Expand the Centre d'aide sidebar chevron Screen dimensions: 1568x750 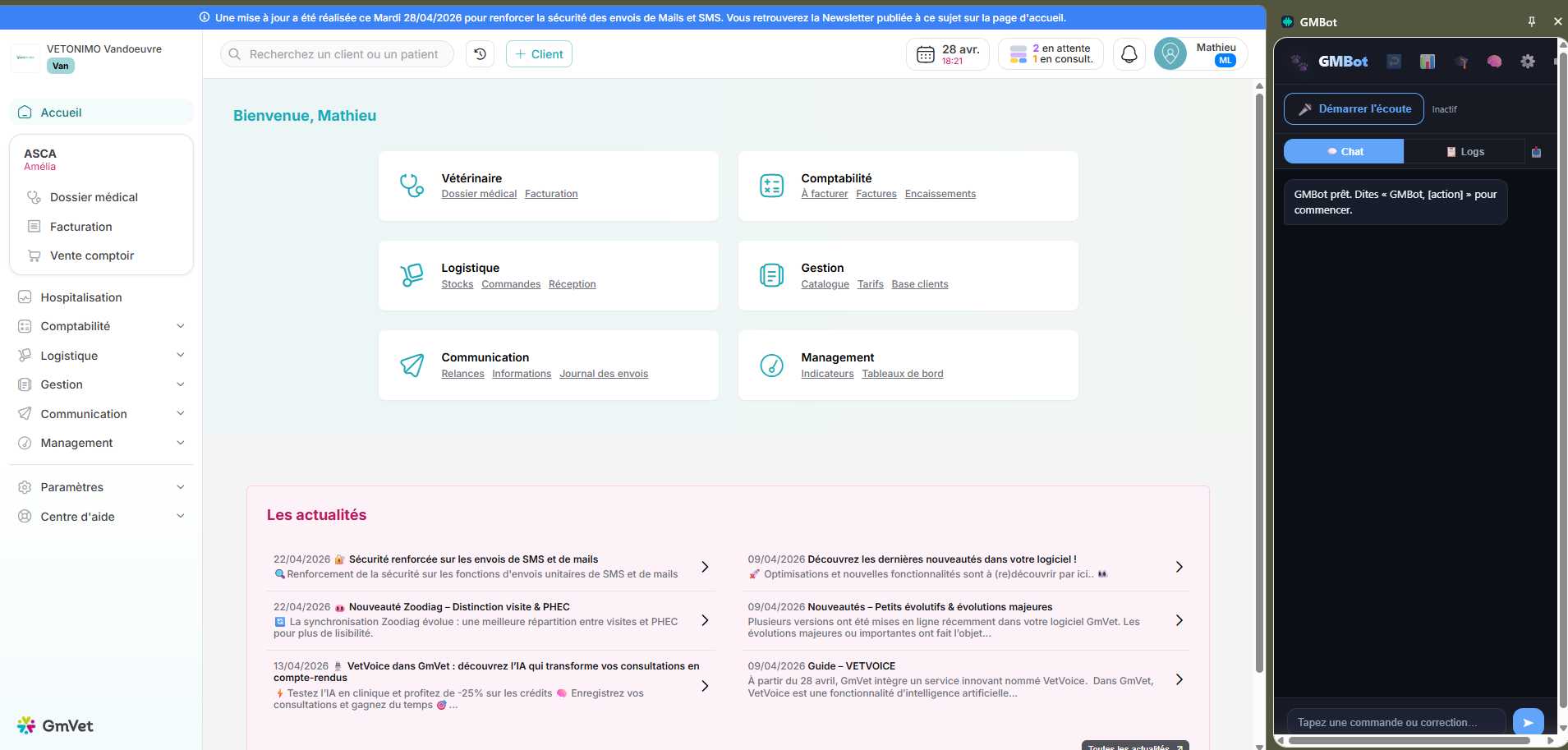click(181, 516)
